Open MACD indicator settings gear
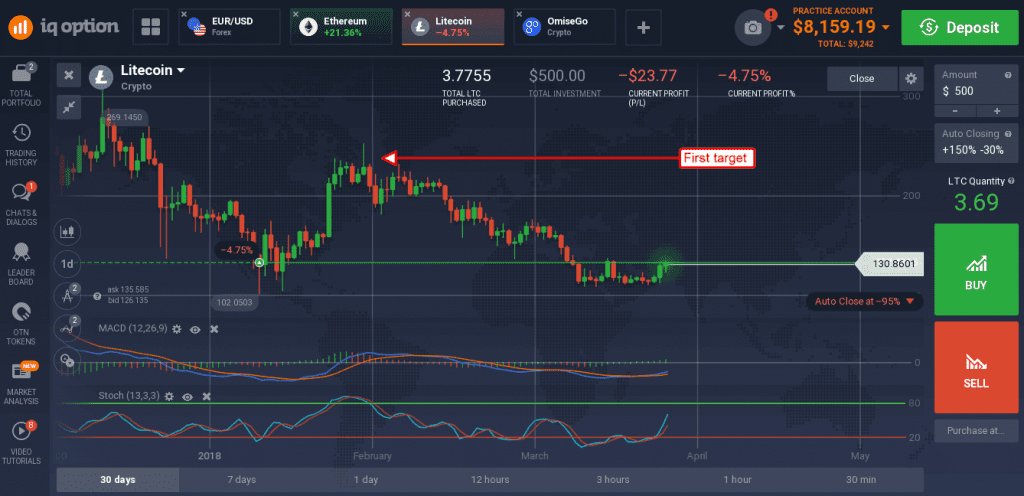Screen dimensions: 1024x496 click(x=176, y=329)
